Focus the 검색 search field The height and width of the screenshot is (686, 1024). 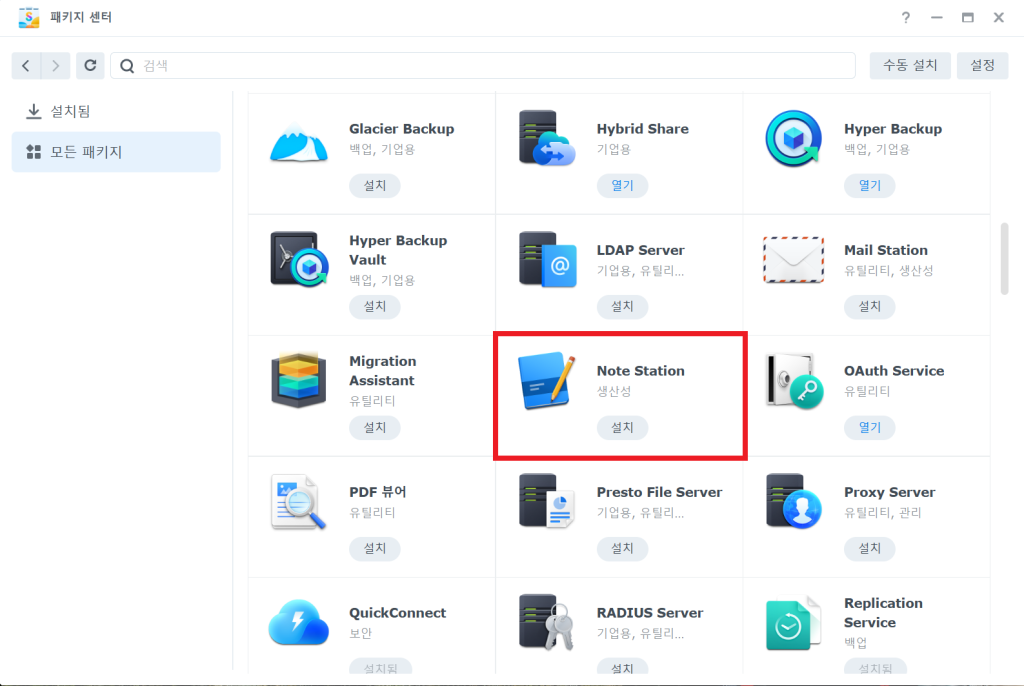(x=483, y=65)
